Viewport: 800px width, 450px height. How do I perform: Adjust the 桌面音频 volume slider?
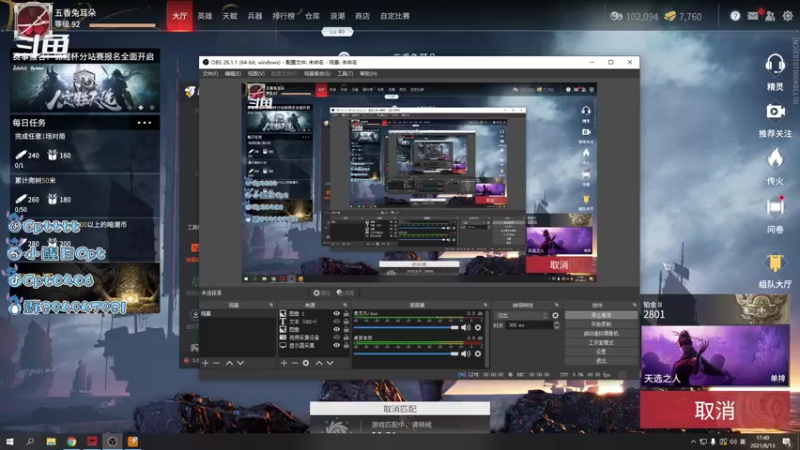[x=406, y=353]
